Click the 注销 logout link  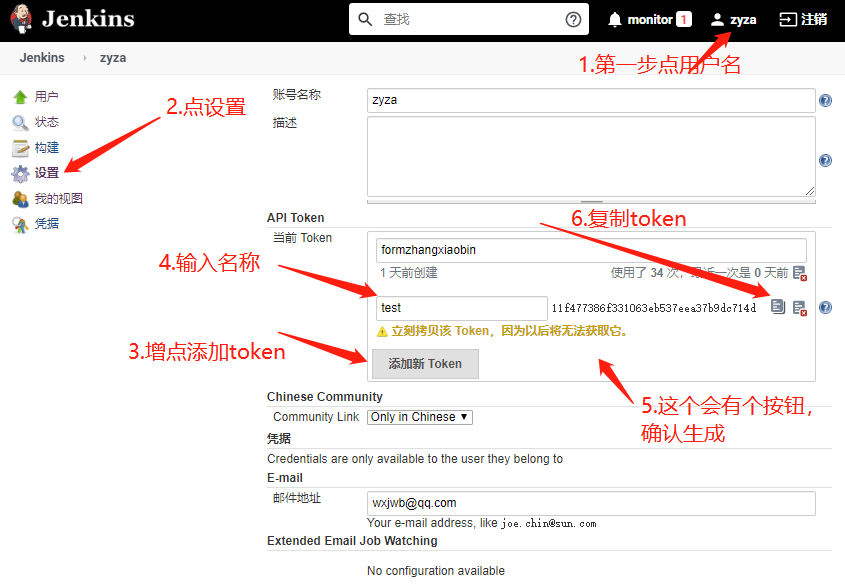click(814, 19)
